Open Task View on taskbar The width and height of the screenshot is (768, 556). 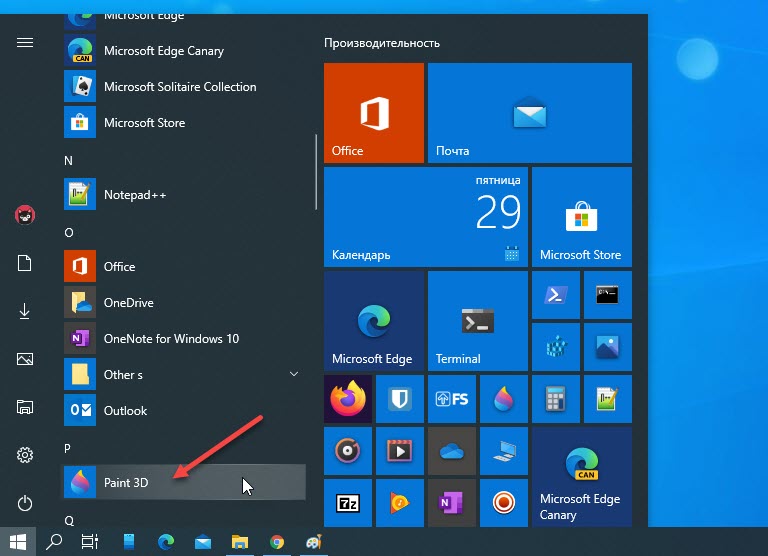pyautogui.click(x=90, y=542)
